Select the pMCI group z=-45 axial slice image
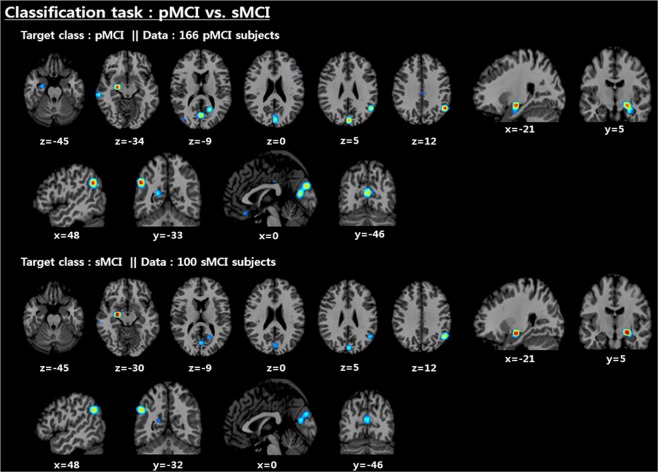 [x=53, y=91]
